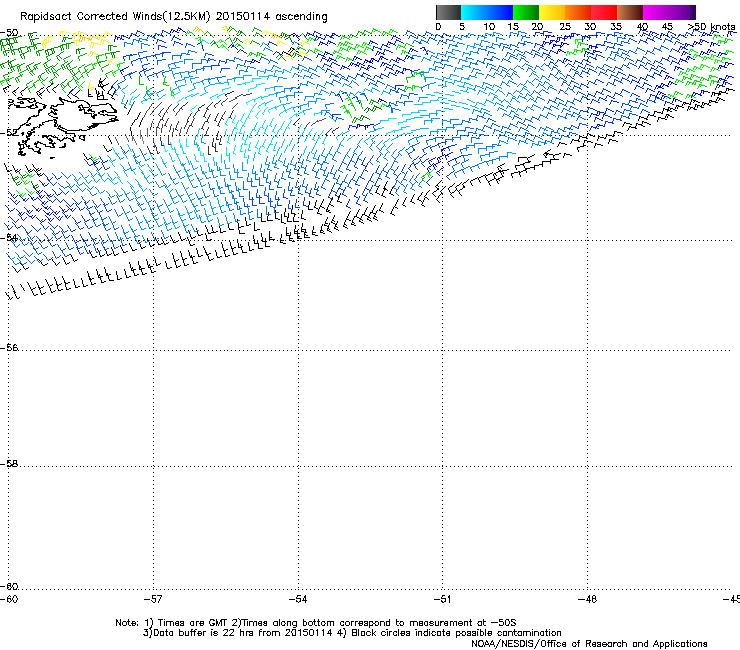Click the '30' tick label under color bar
Image resolution: width=740 pixels, height=650 pixels.
[x=590, y=27]
